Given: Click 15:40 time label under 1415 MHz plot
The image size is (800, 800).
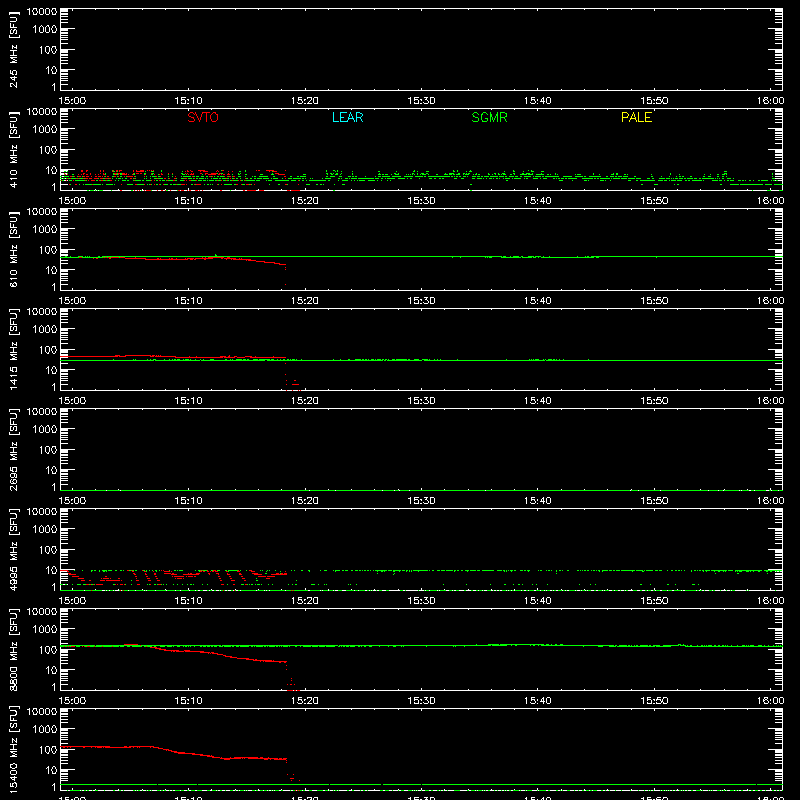Looking at the screenshot, I should pyautogui.click(x=537, y=401).
